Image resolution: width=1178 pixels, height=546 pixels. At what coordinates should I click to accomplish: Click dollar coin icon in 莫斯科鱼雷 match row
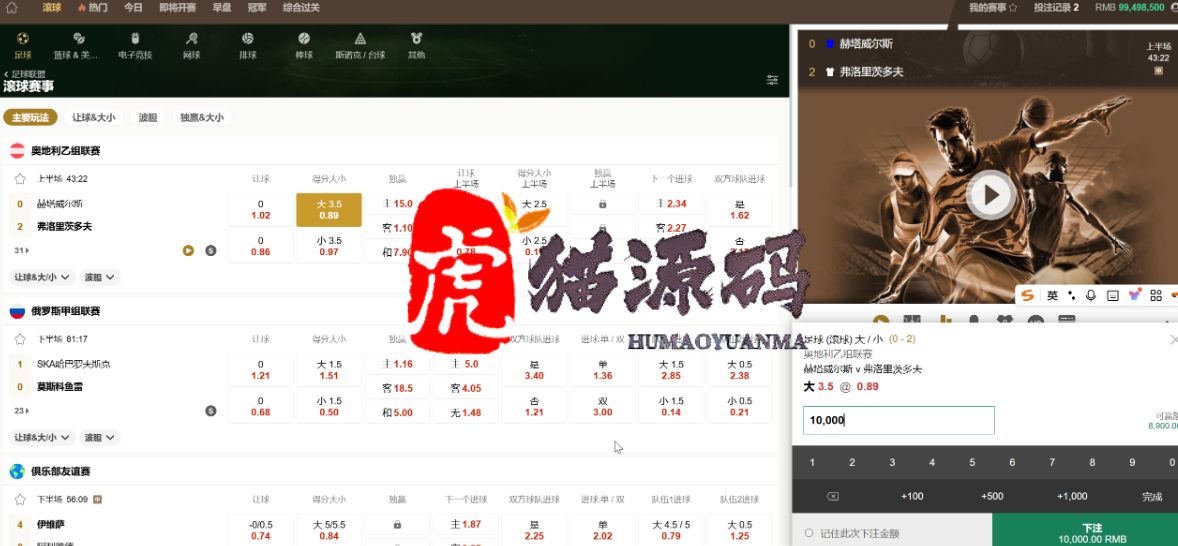(211, 411)
